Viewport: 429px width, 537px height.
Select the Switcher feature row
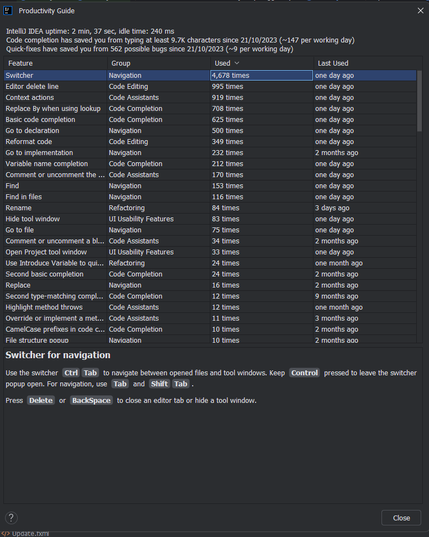(210, 75)
